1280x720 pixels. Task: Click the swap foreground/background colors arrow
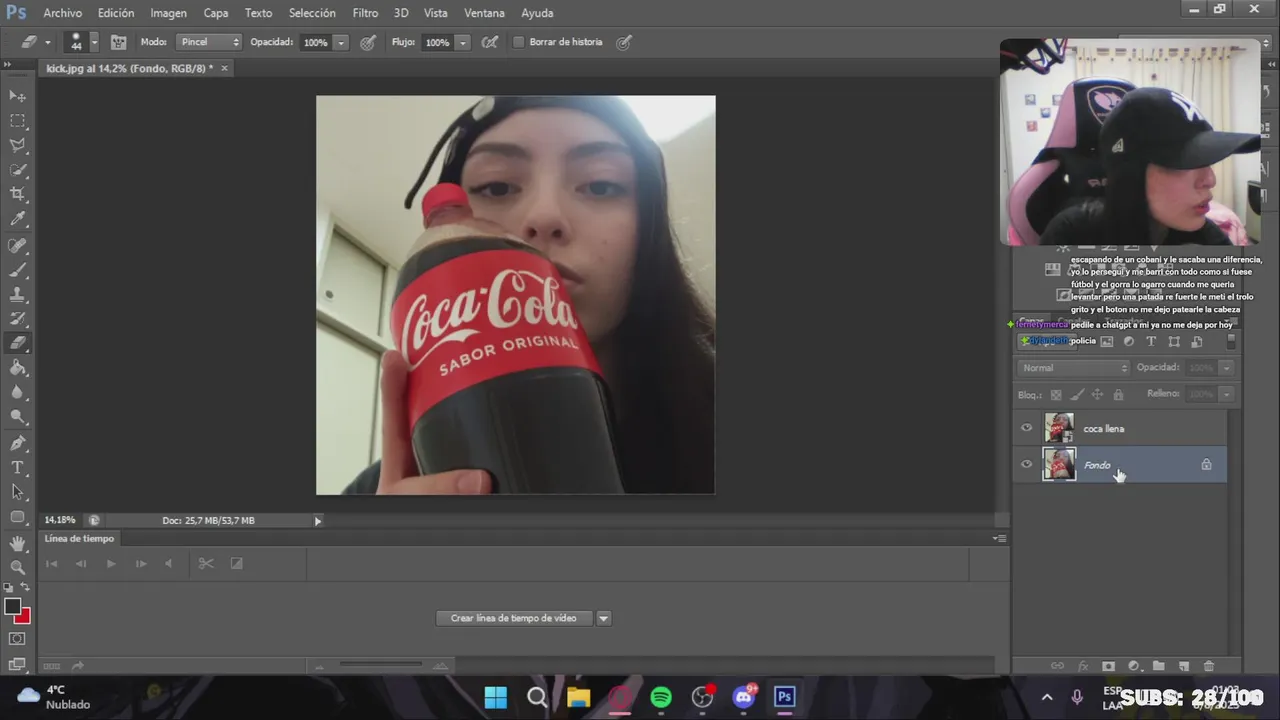[25, 588]
